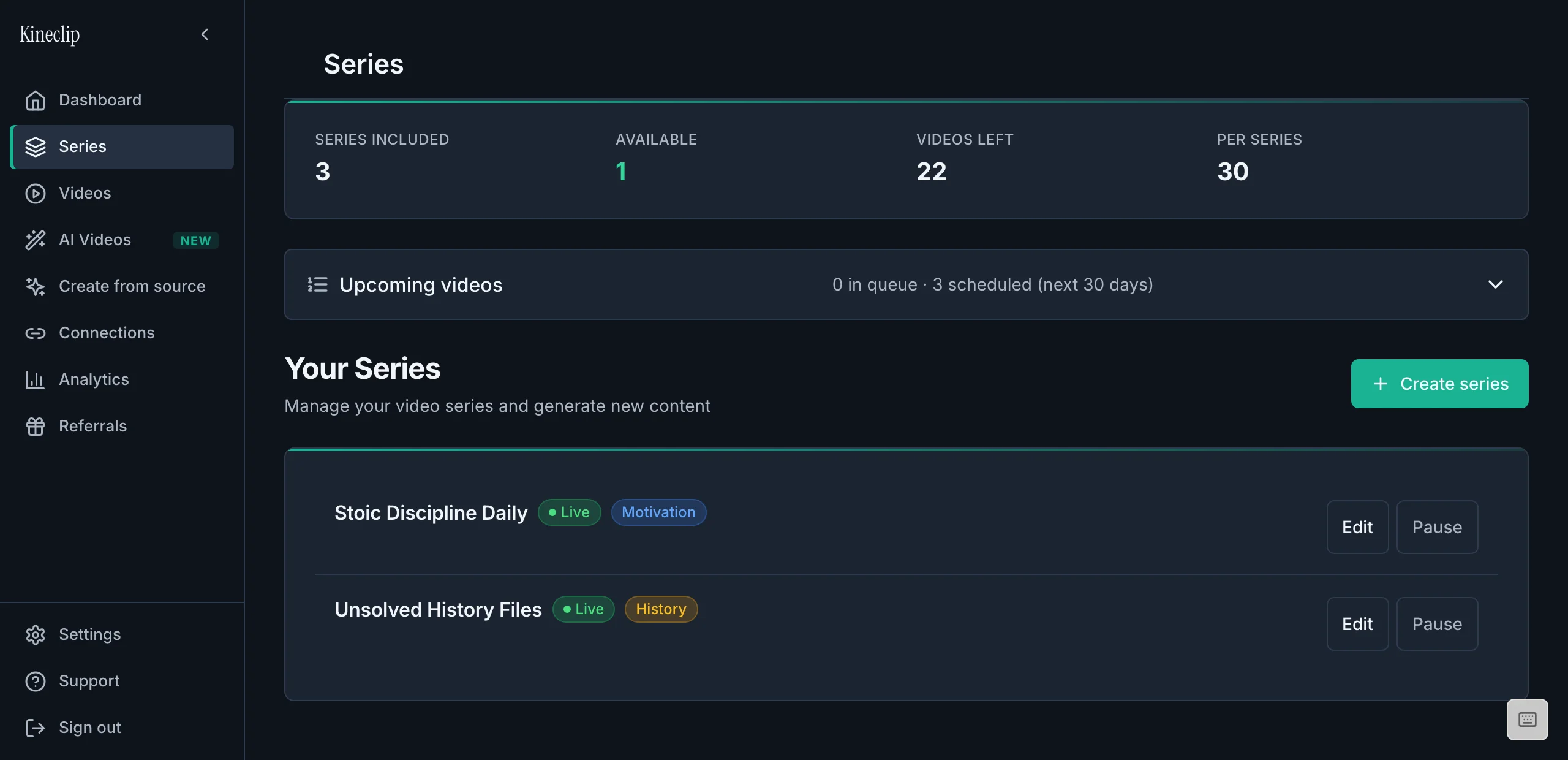Pause the Stoic Discipline Daily series
Image resolution: width=1568 pixels, height=760 pixels.
pos(1437,527)
